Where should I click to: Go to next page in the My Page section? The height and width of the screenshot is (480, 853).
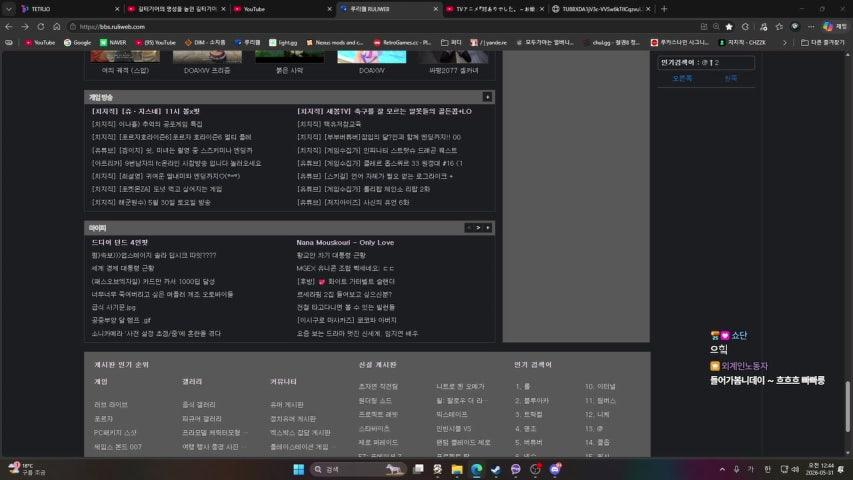[x=478, y=227]
